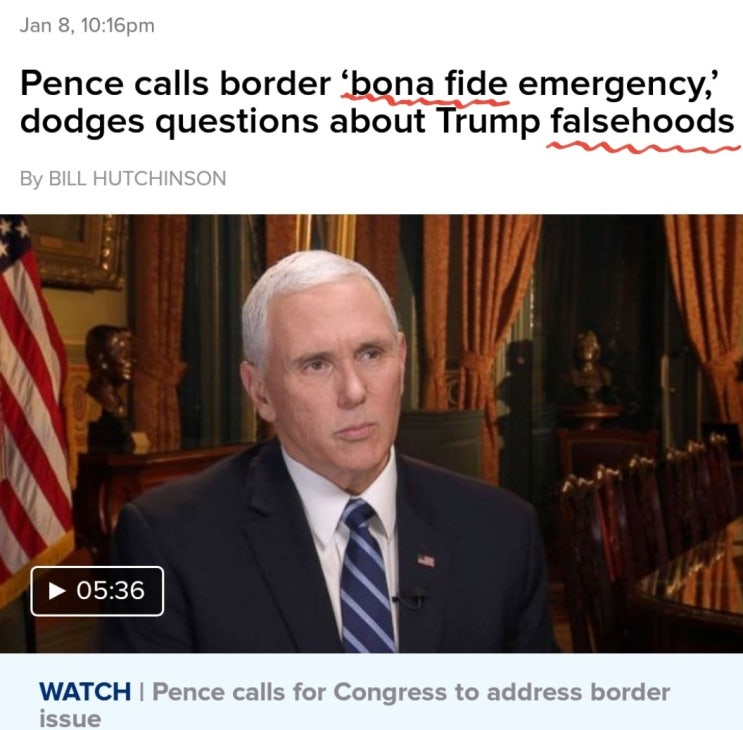This screenshot has height=730, width=743.
Task: Click the Jan 8, 10:16pm timestamp
Action: tap(87, 26)
